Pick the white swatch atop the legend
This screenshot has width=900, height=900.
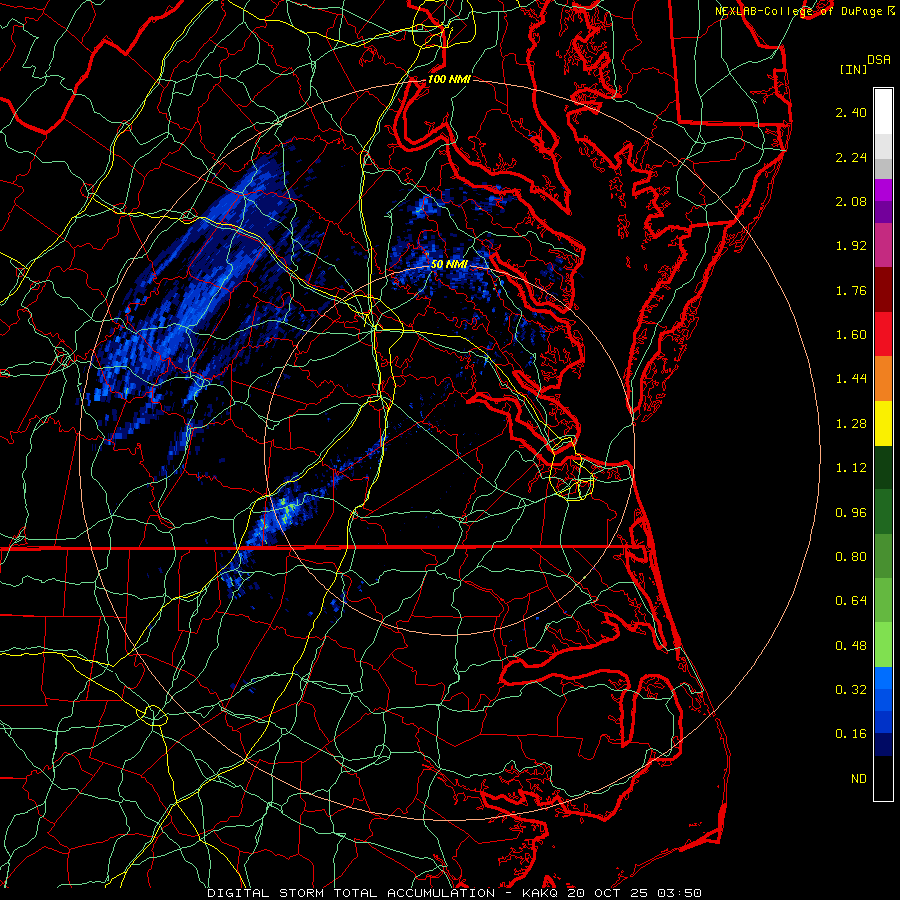click(883, 112)
